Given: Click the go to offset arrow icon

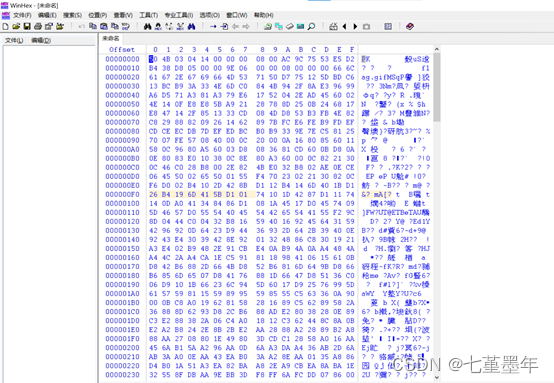Looking at the screenshot, I should click(213, 26).
